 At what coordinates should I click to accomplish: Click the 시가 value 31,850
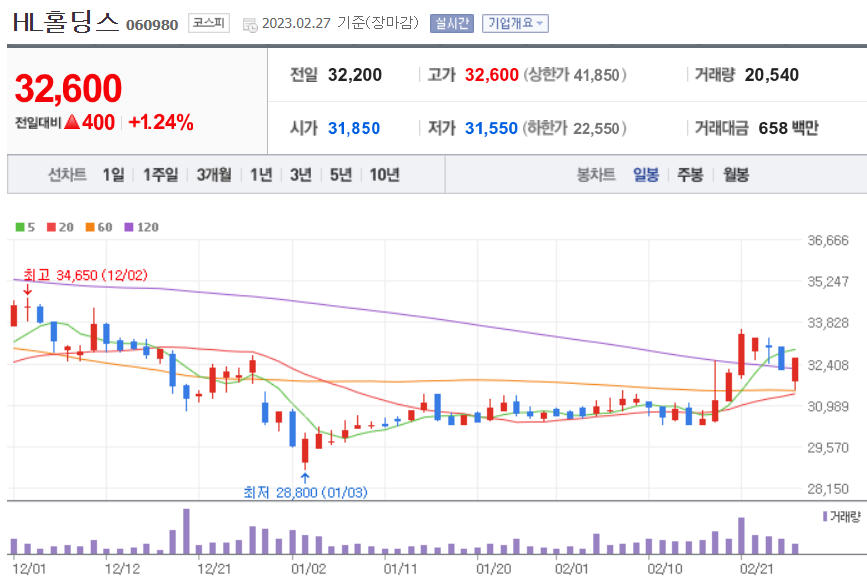[354, 128]
